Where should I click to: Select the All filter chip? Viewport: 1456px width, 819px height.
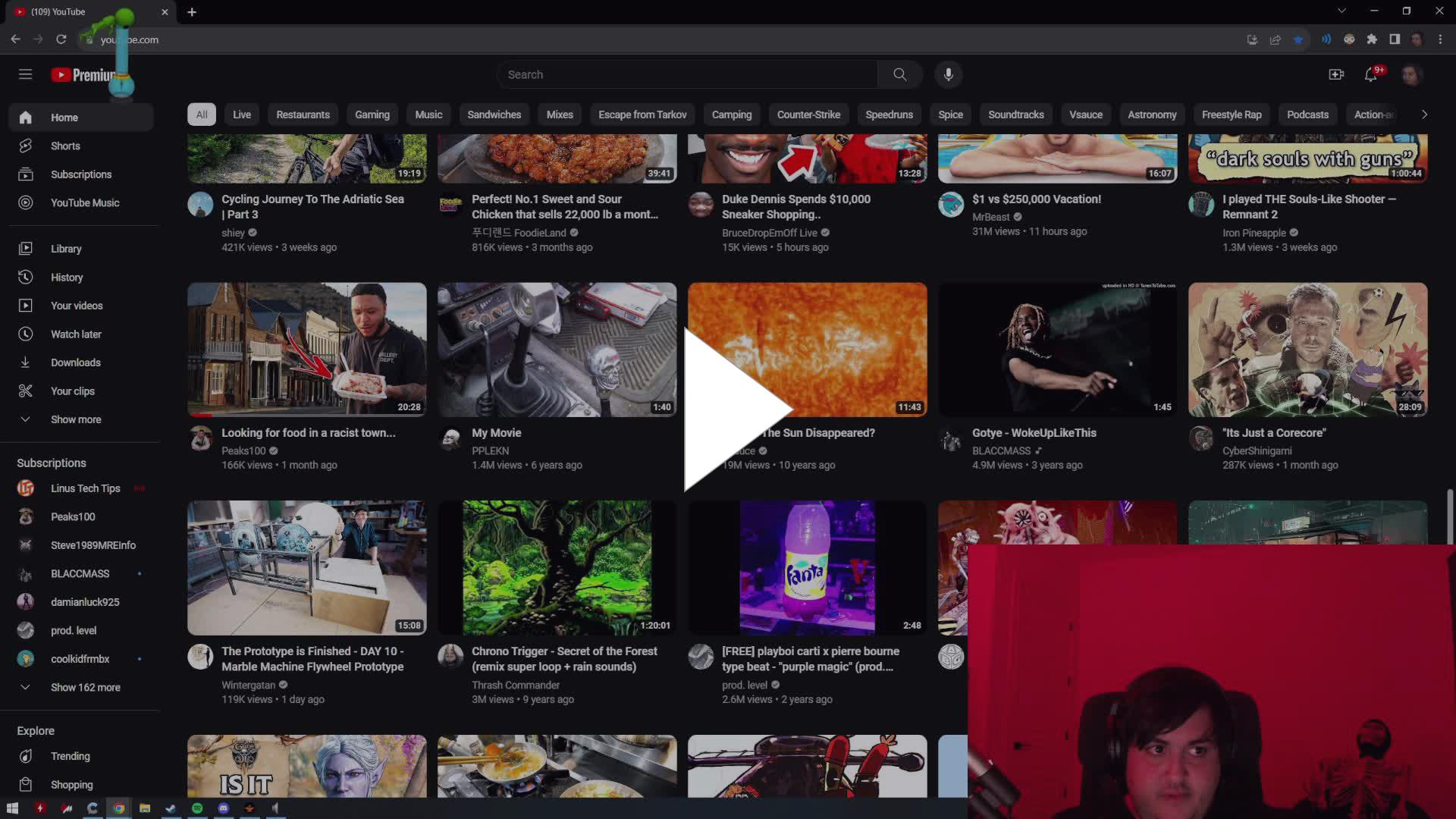tap(201, 114)
